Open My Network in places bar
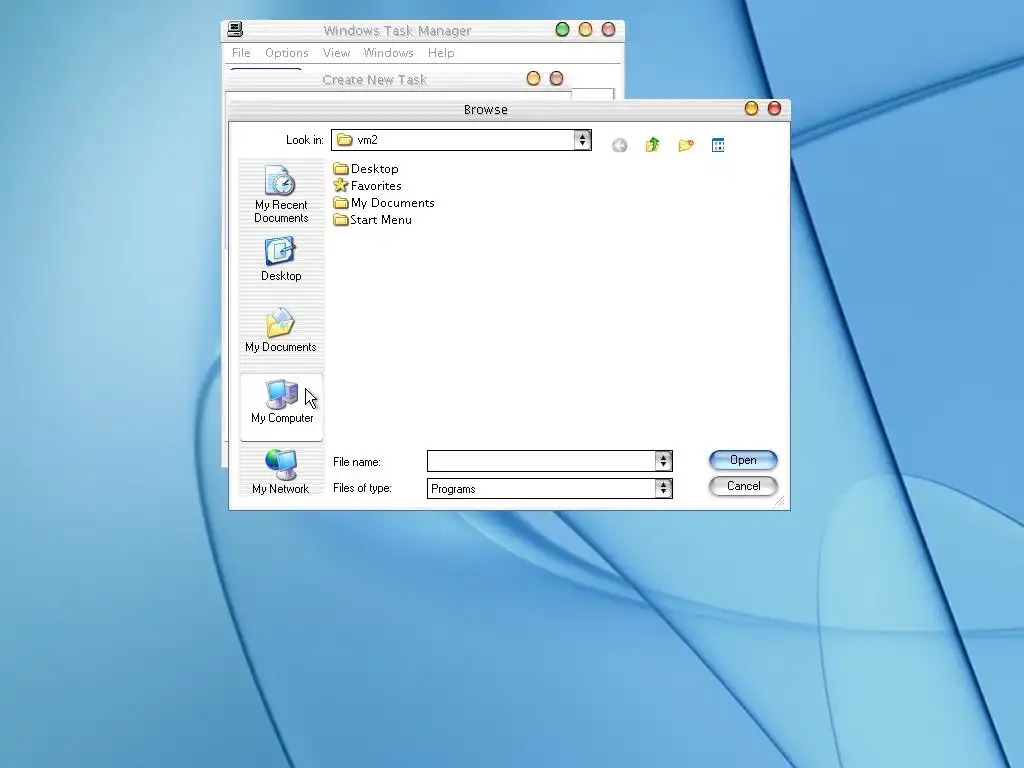Image resolution: width=1024 pixels, height=768 pixels. click(281, 472)
